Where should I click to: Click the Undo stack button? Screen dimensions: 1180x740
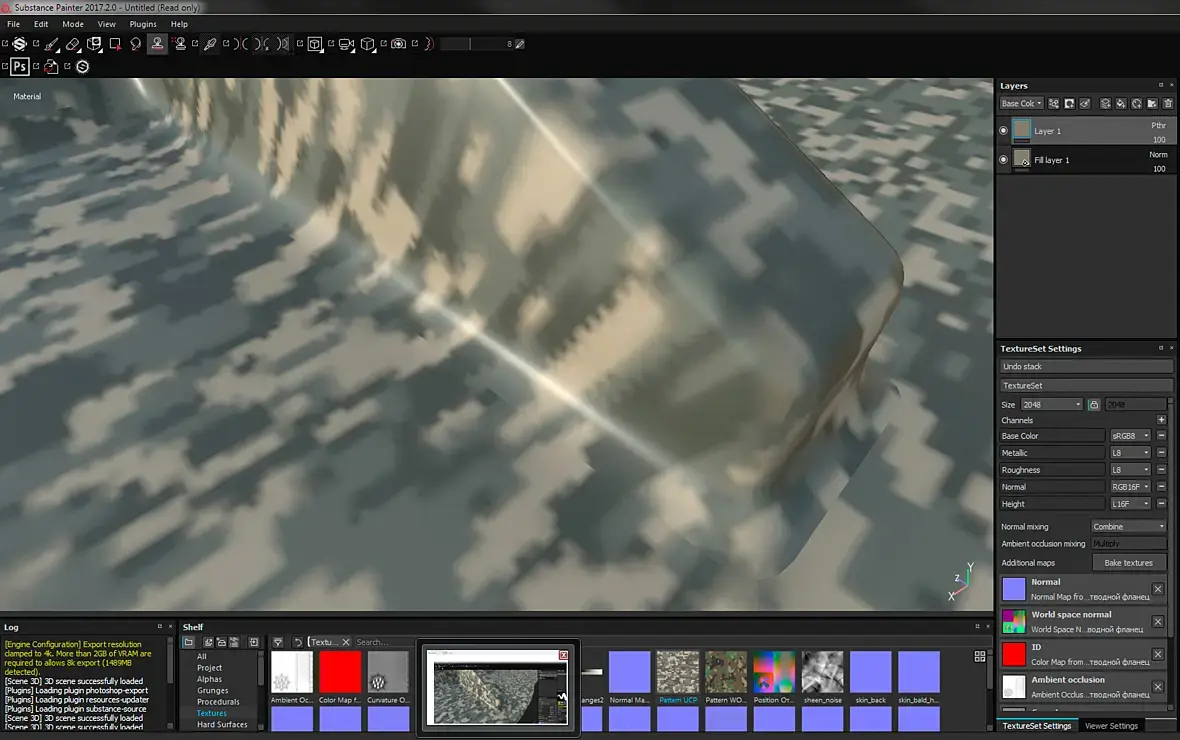click(1086, 367)
